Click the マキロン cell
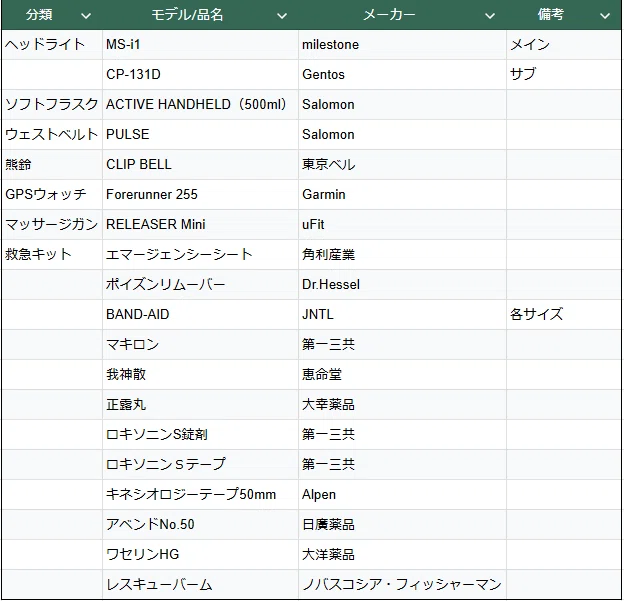Viewport: 624px width, 601px height. click(x=200, y=344)
